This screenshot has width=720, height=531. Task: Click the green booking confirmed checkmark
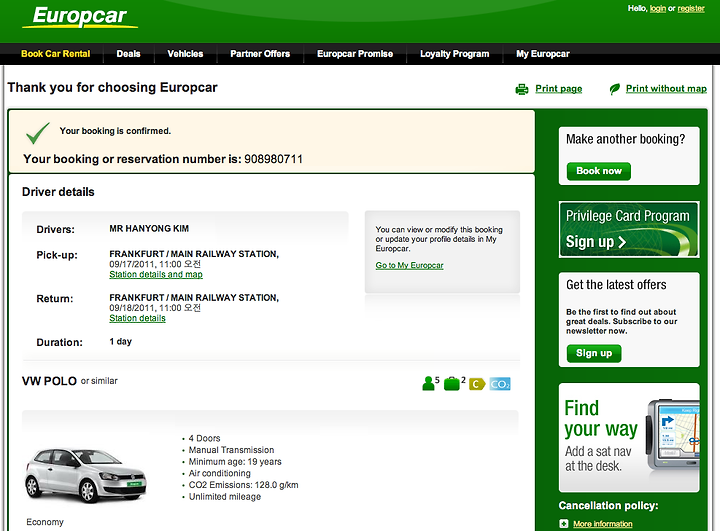tap(38, 133)
